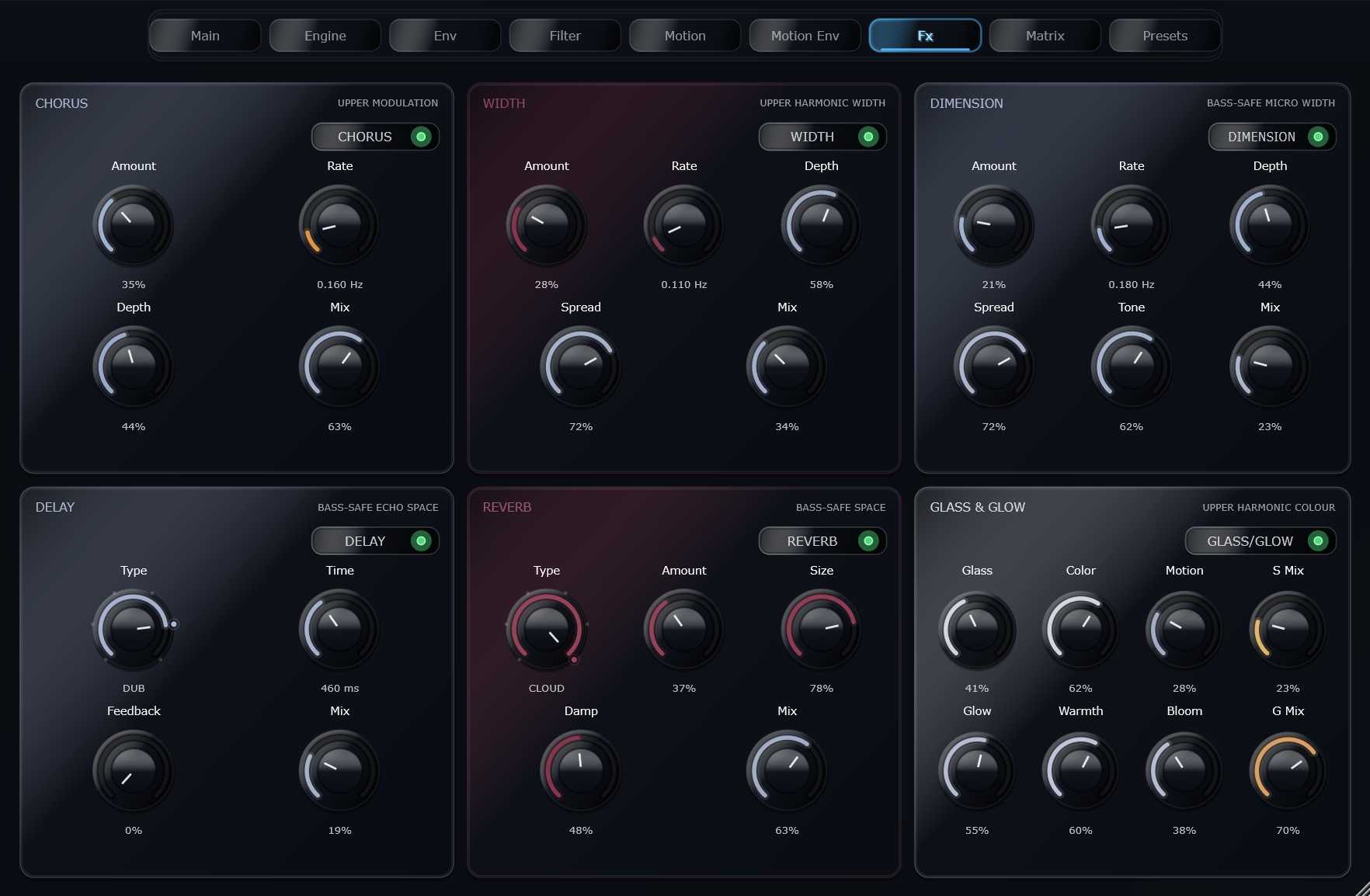Click the BASS-SAFE ECHO SPACE subtitle
Viewport: 1370px width, 896px height.
tap(377, 508)
